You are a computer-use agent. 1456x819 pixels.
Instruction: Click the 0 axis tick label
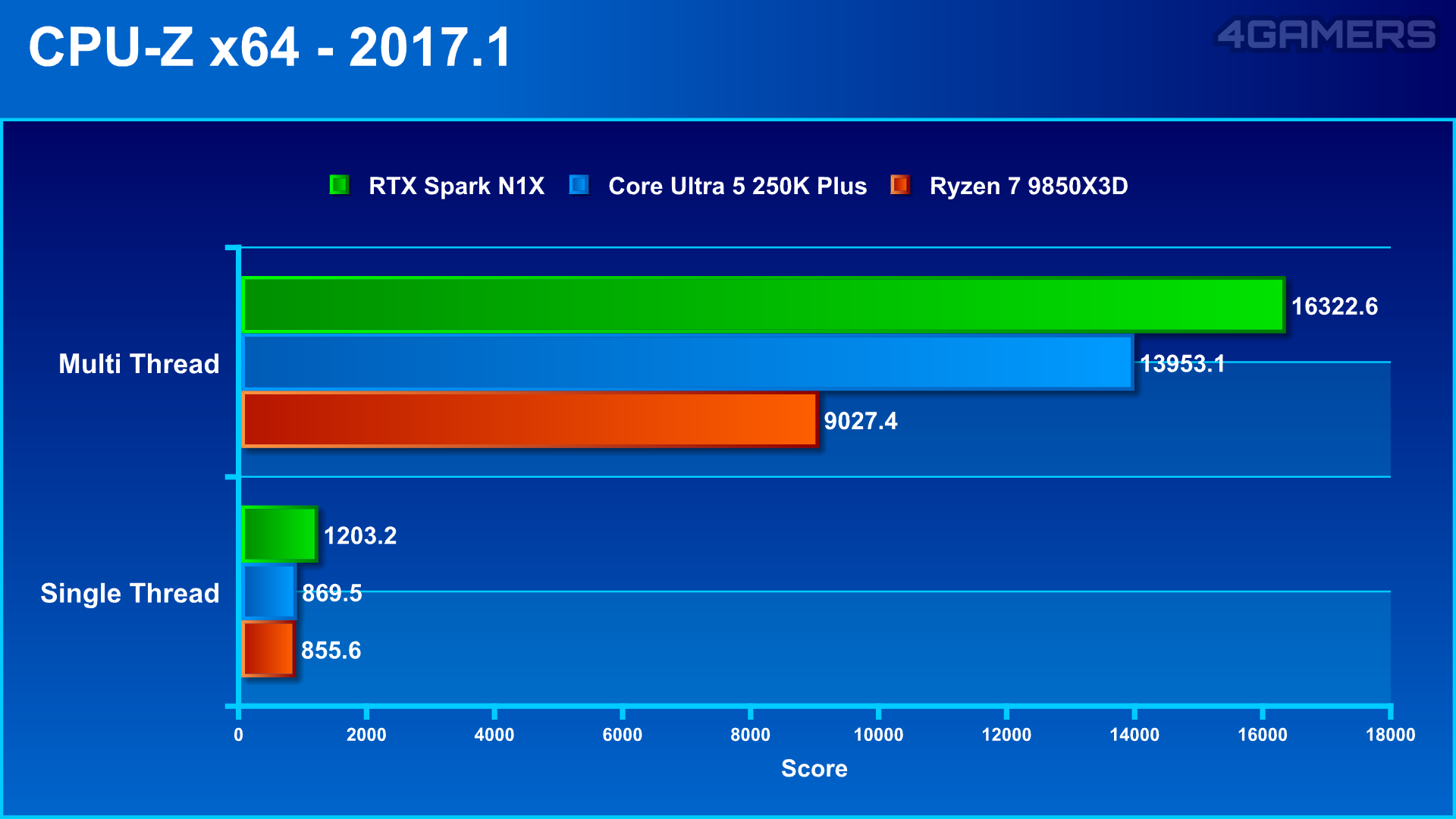coord(238,735)
